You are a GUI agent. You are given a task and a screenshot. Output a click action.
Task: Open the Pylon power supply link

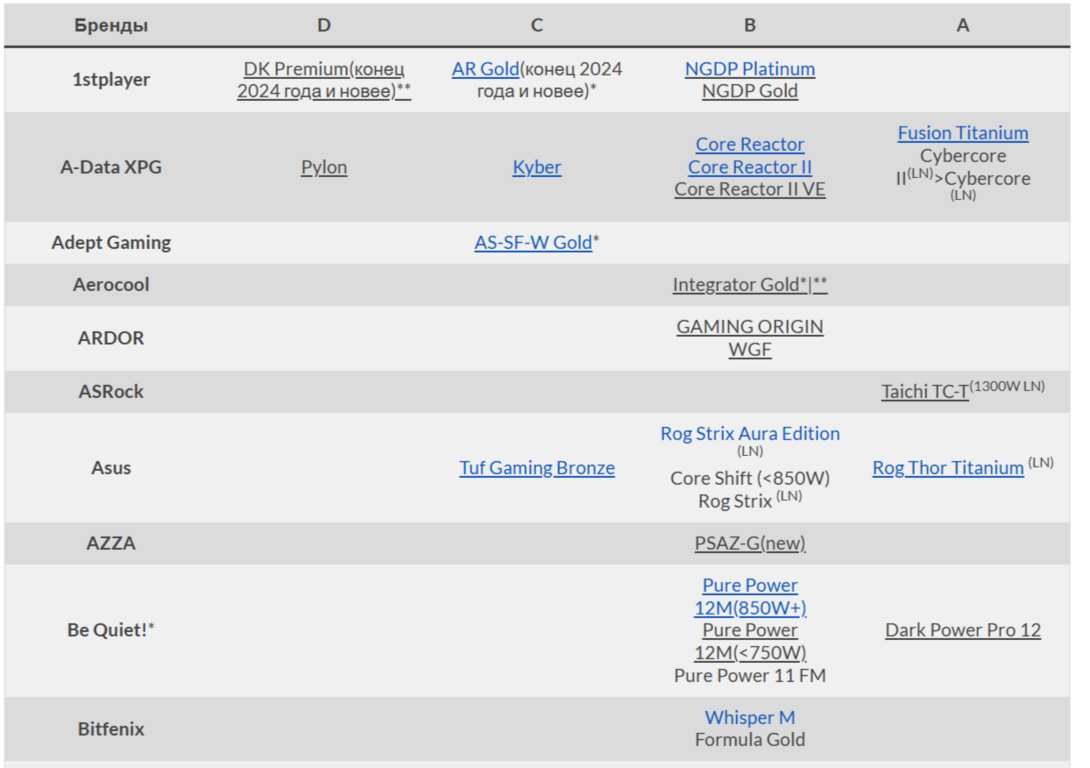click(x=324, y=167)
